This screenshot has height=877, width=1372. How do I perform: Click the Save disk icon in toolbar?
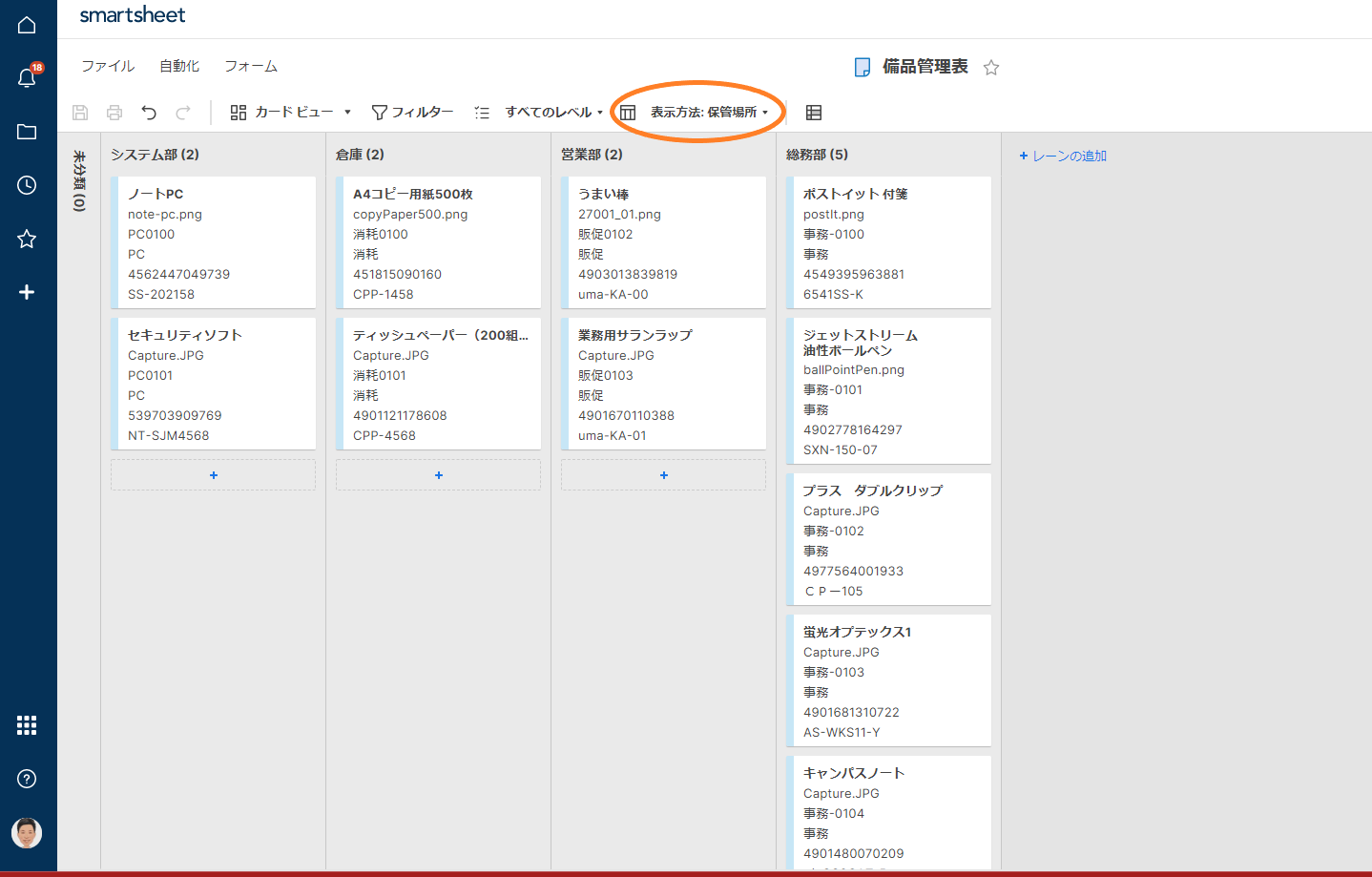pos(80,113)
